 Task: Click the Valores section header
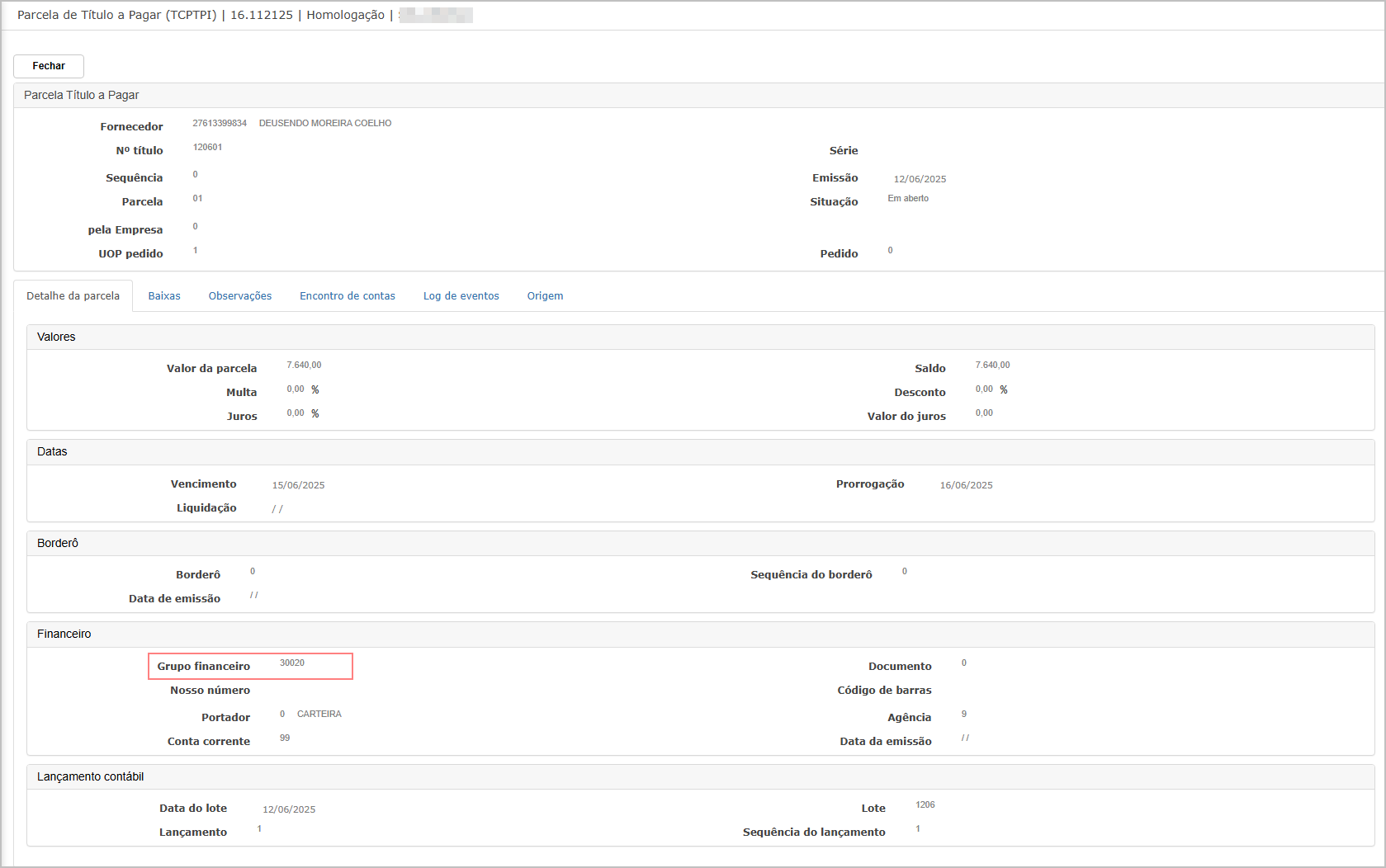click(701, 337)
